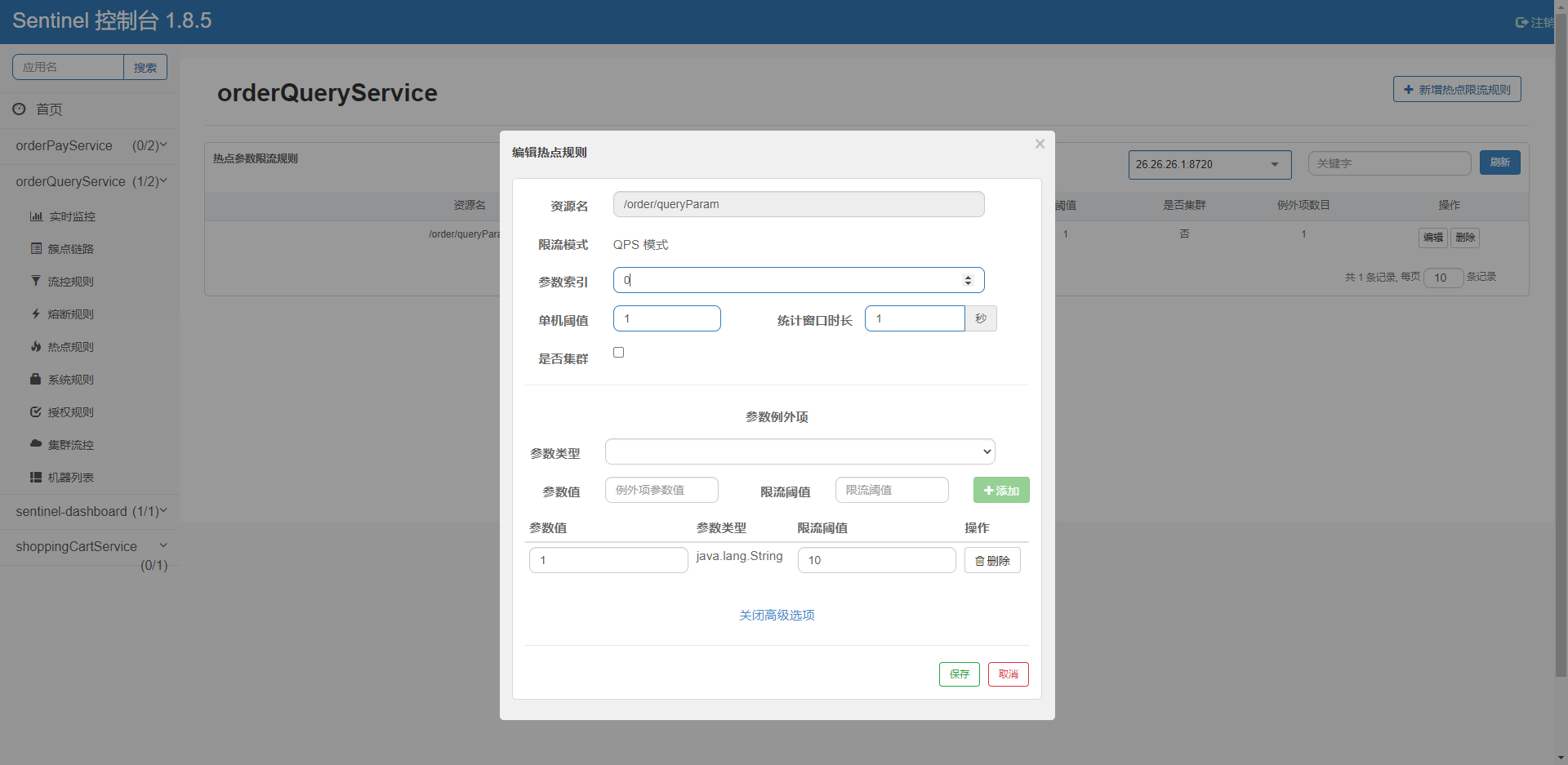1568x765 pixels.
Task: Click 关闭高级选项 link
Action: coord(777,615)
